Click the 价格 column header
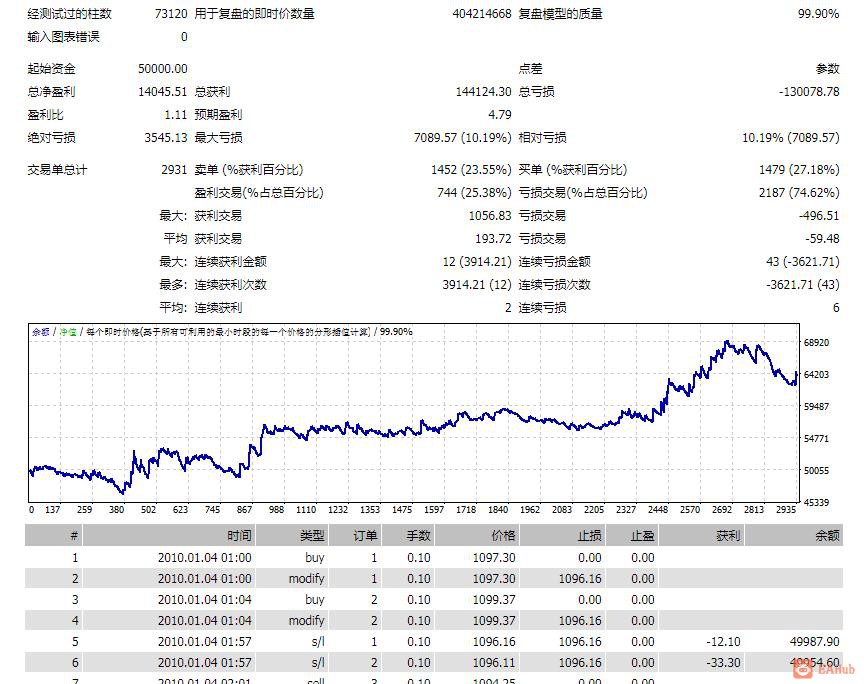864x684 pixels. pos(505,535)
